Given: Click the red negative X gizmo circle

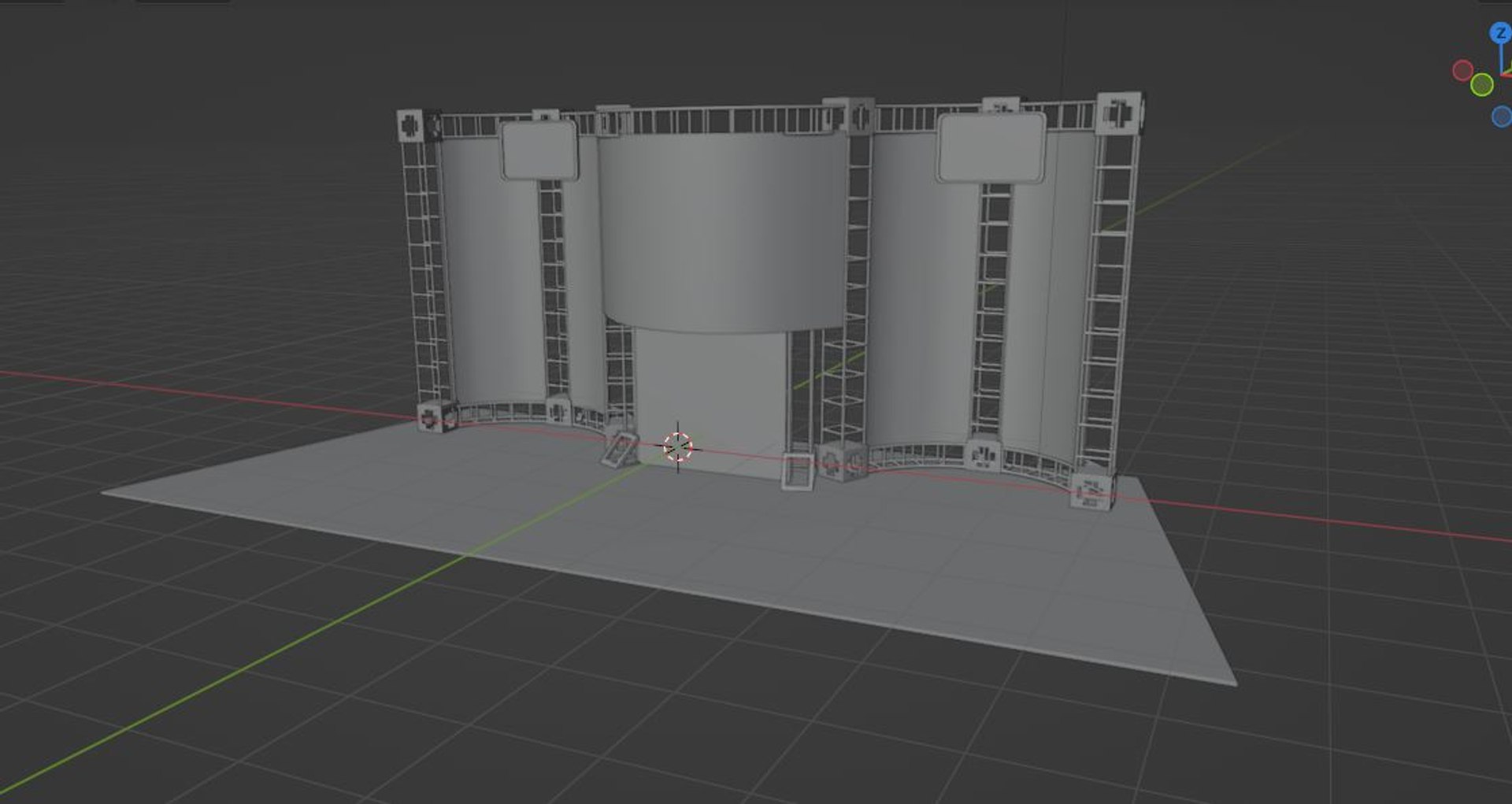Looking at the screenshot, I should (1463, 71).
